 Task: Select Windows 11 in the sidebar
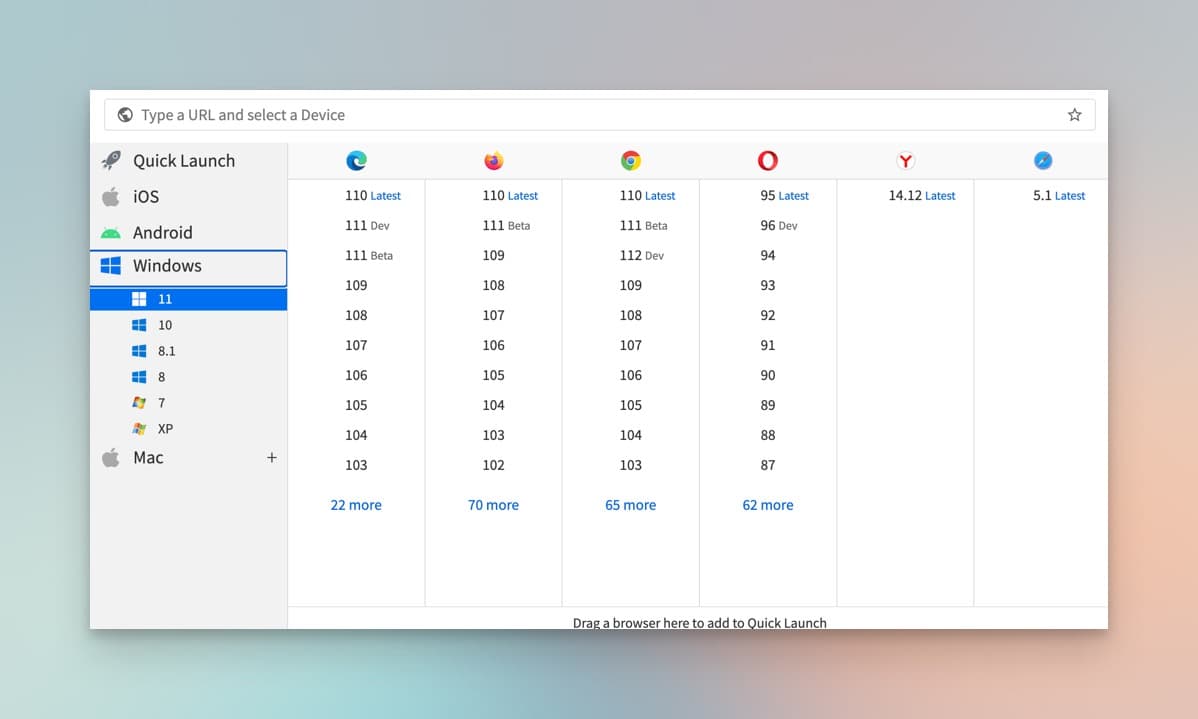coord(189,299)
